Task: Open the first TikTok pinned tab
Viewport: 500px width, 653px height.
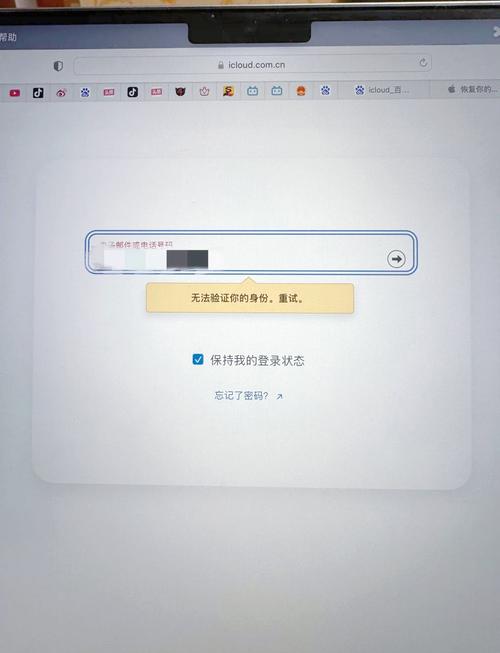Action: pos(38,92)
